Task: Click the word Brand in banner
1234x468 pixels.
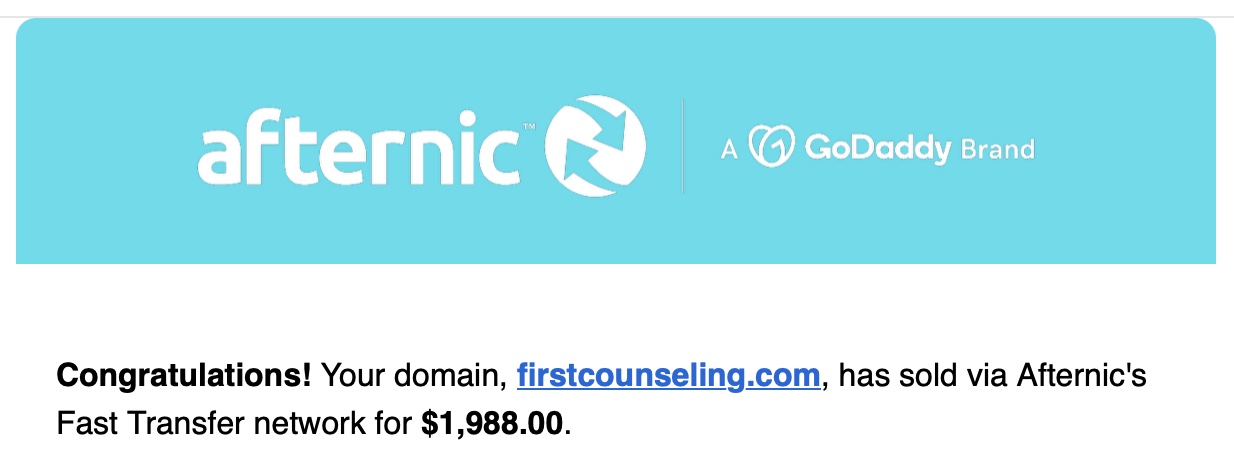Action: (x=997, y=150)
